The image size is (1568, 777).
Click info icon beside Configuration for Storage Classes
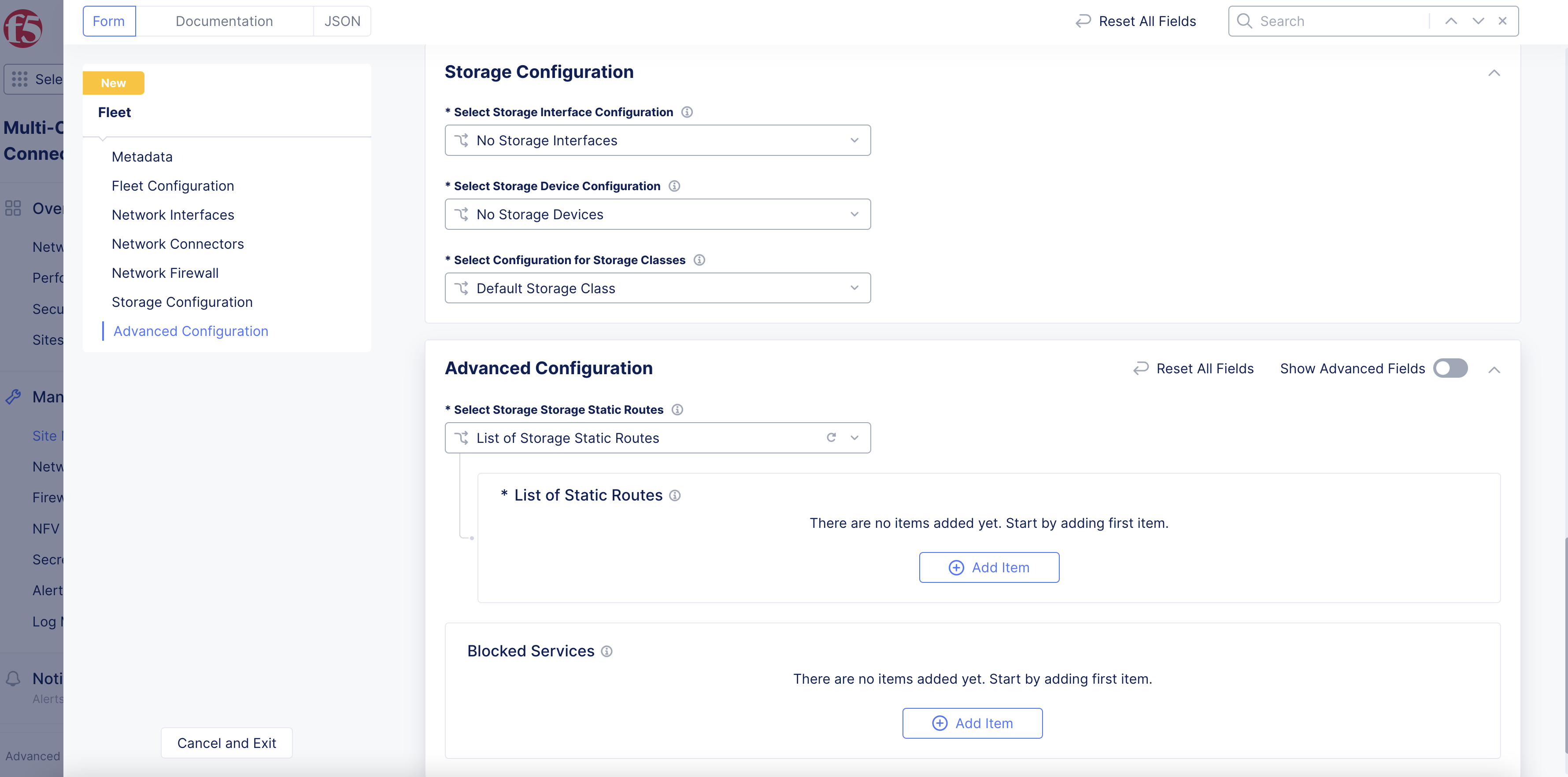[x=699, y=260]
